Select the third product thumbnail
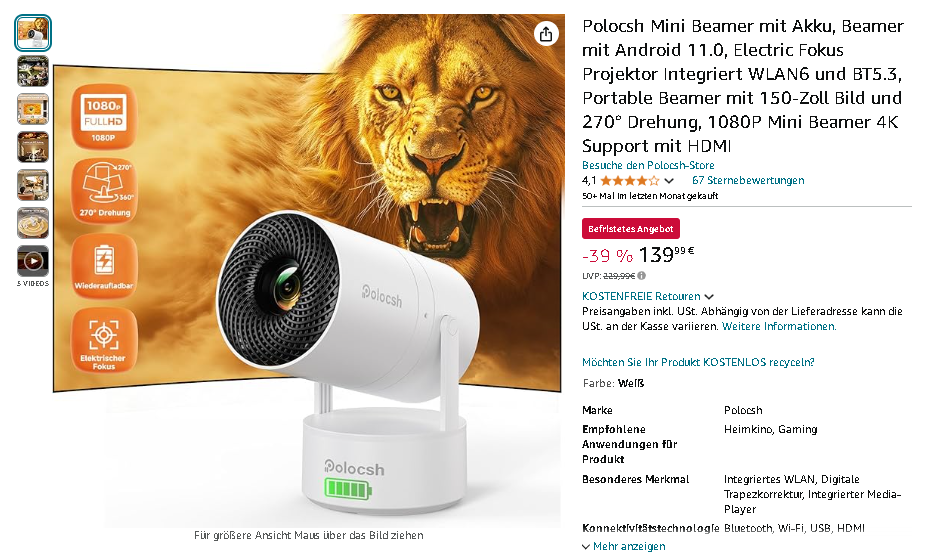 click(x=33, y=109)
